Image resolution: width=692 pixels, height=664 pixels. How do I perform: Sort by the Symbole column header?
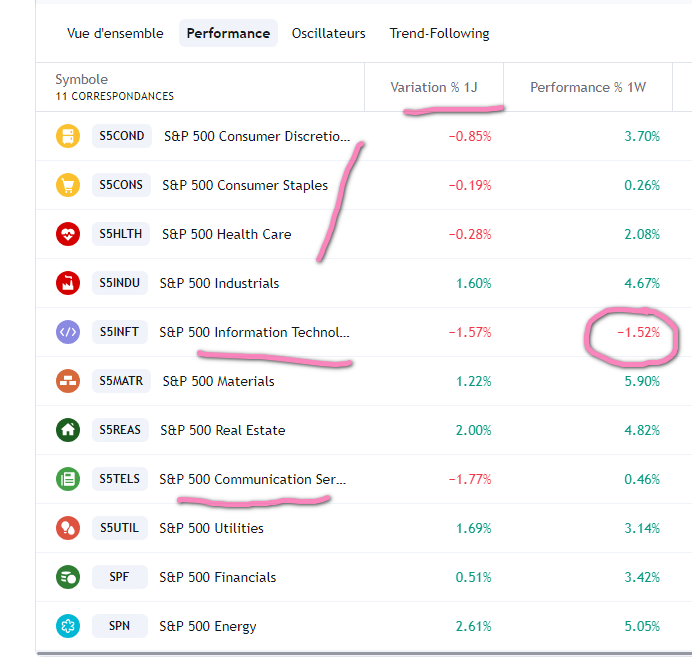pos(82,79)
